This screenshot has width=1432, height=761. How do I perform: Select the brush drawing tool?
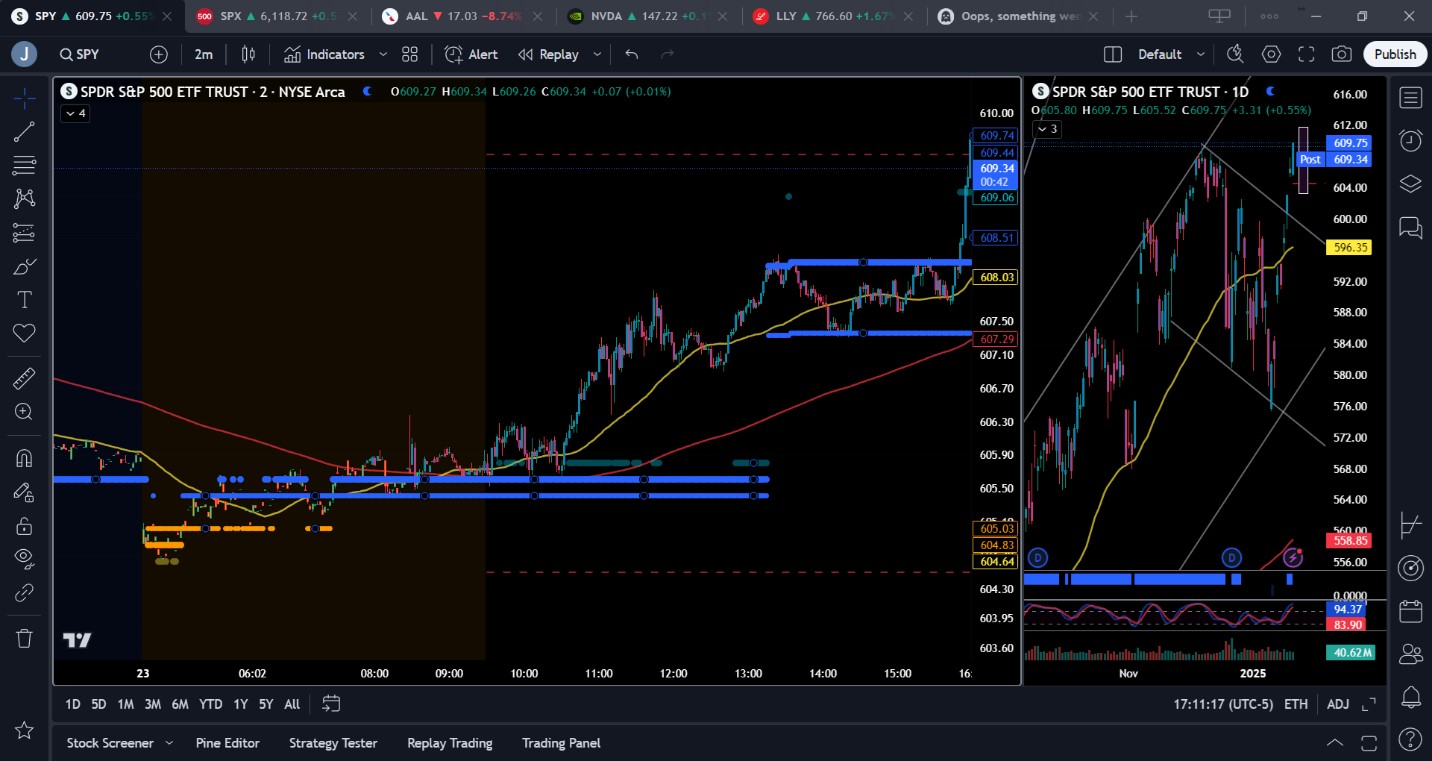click(x=25, y=267)
